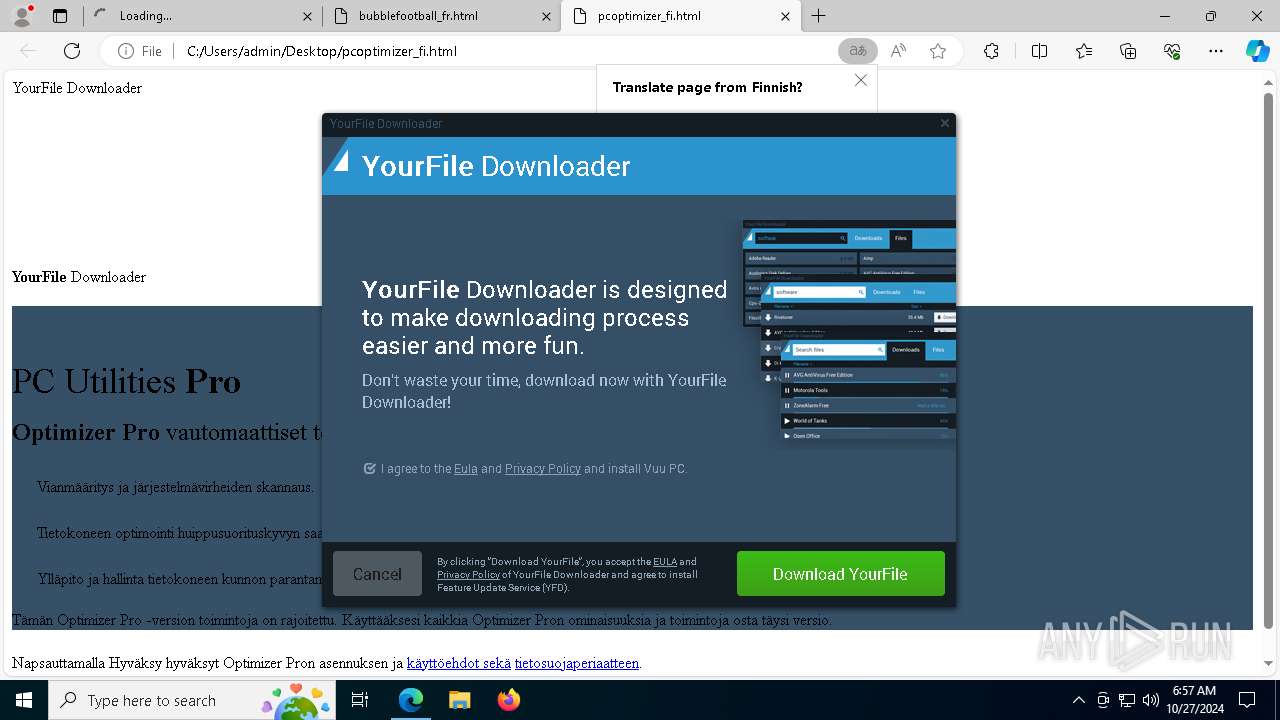1280x720 pixels.
Task: Show translate options icon
Action: click(857, 51)
